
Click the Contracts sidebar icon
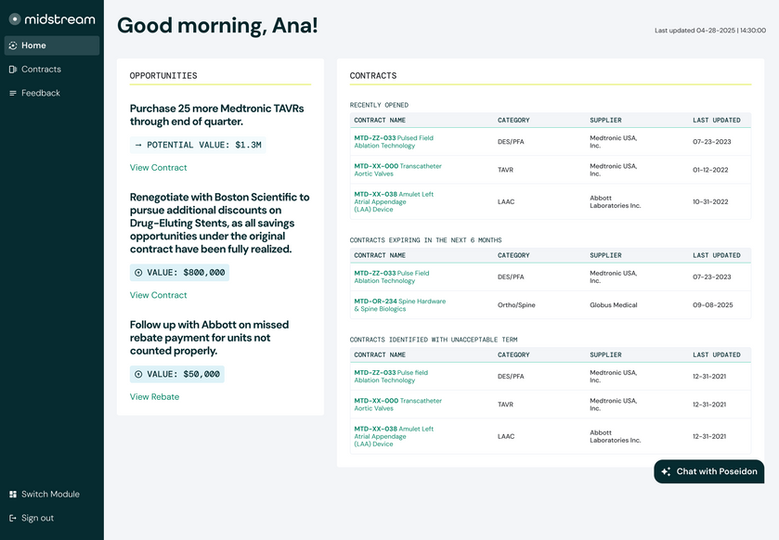(x=13, y=70)
